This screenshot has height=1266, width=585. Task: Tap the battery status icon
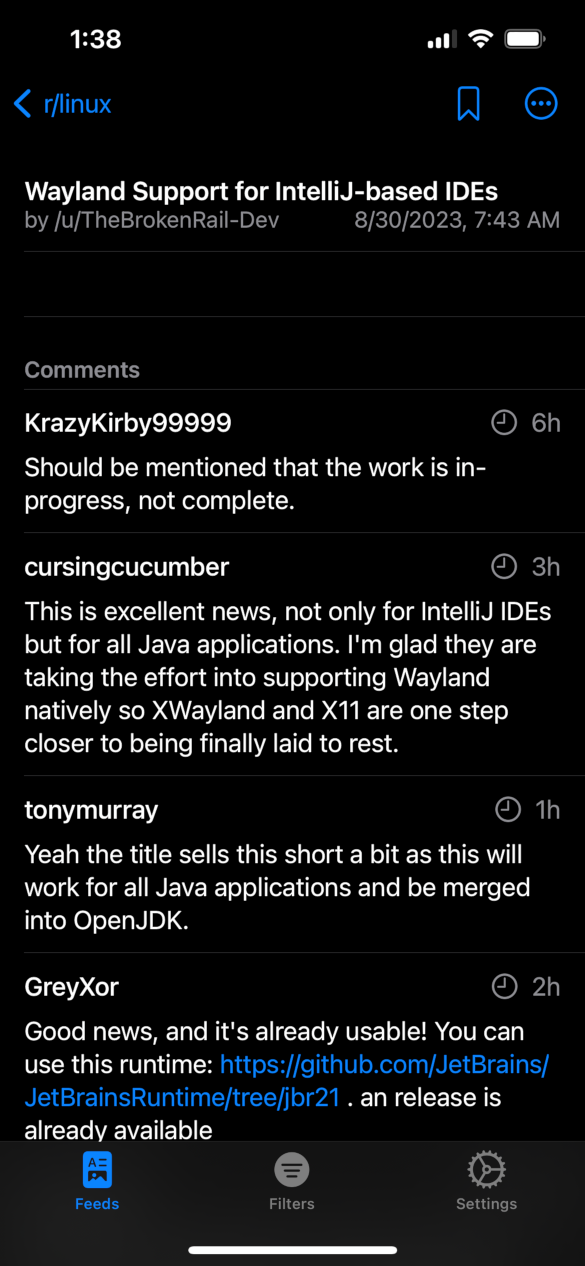pyautogui.click(x=524, y=40)
